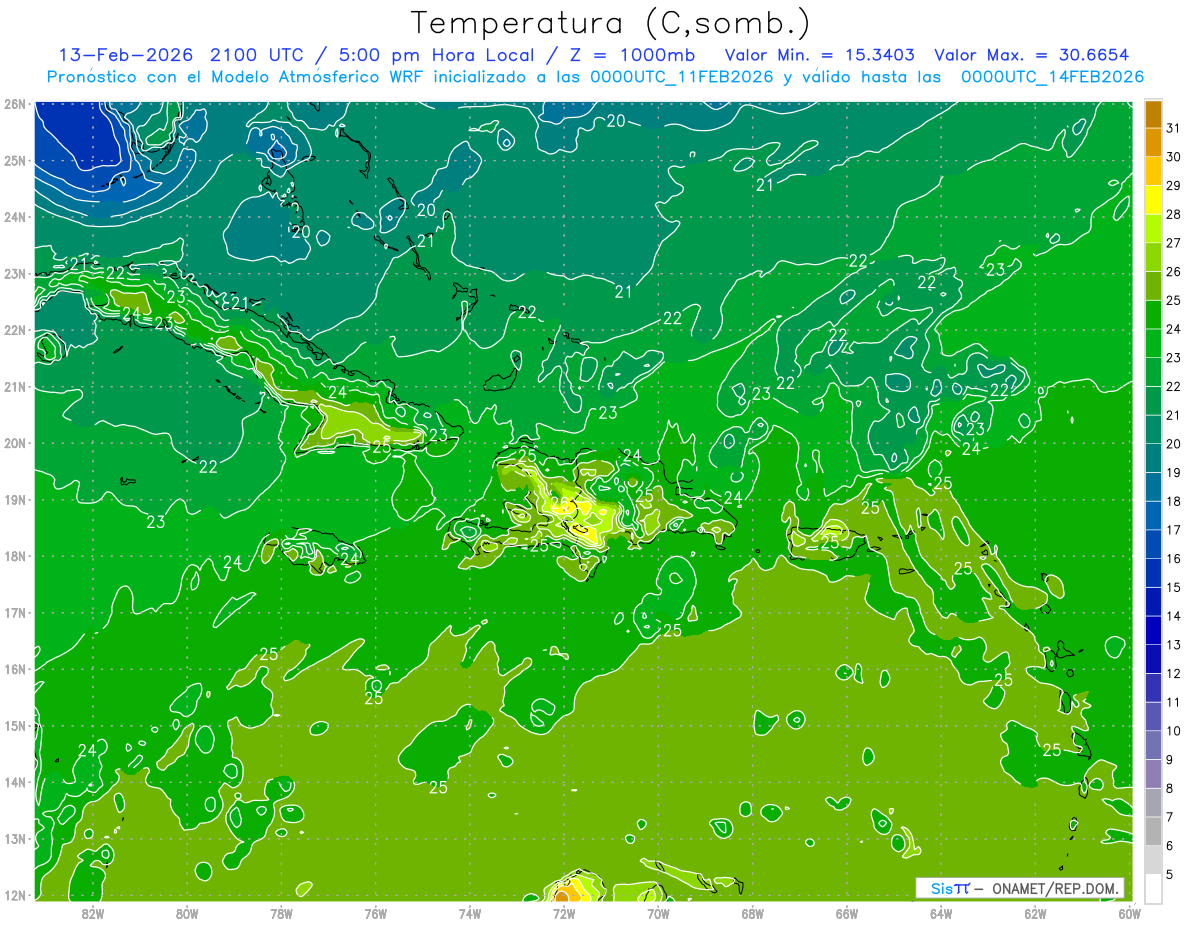Click the "0000UTC_11FEB2026" initialization time text
Viewport: 1200px width, 927px height.
(x=682, y=77)
